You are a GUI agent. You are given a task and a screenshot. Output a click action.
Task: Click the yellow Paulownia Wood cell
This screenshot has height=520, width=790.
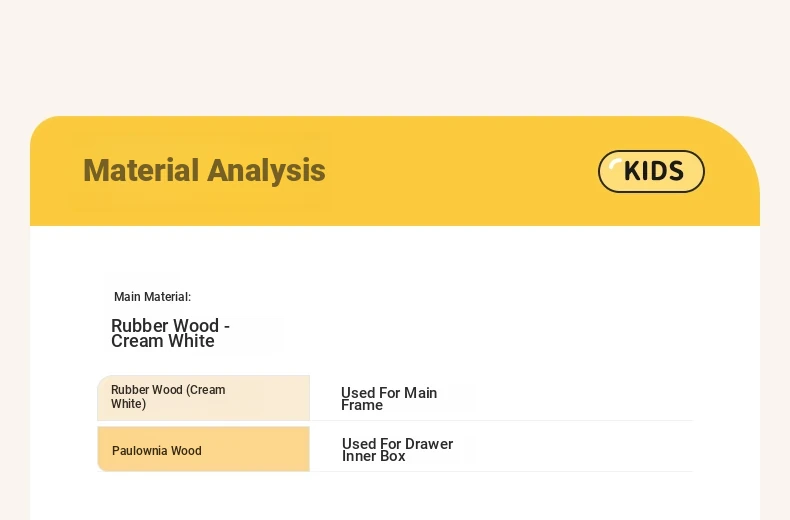(x=204, y=449)
